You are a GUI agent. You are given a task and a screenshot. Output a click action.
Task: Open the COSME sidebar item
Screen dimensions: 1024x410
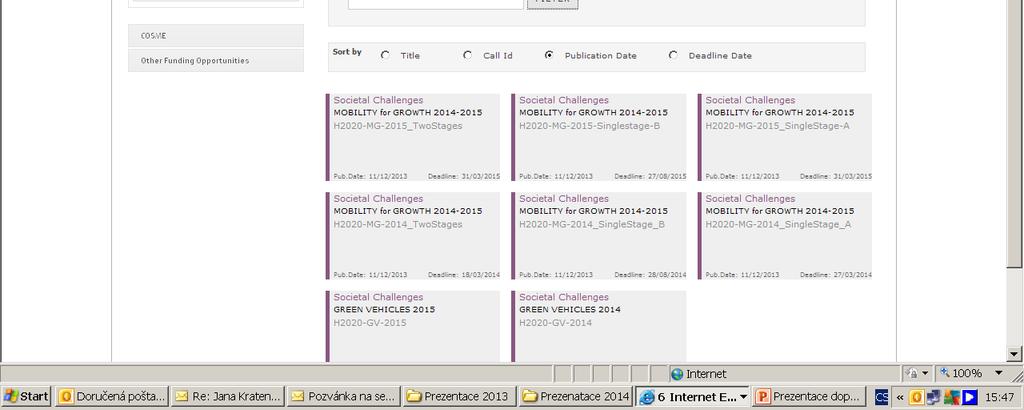pyautogui.click(x=216, y=36)
